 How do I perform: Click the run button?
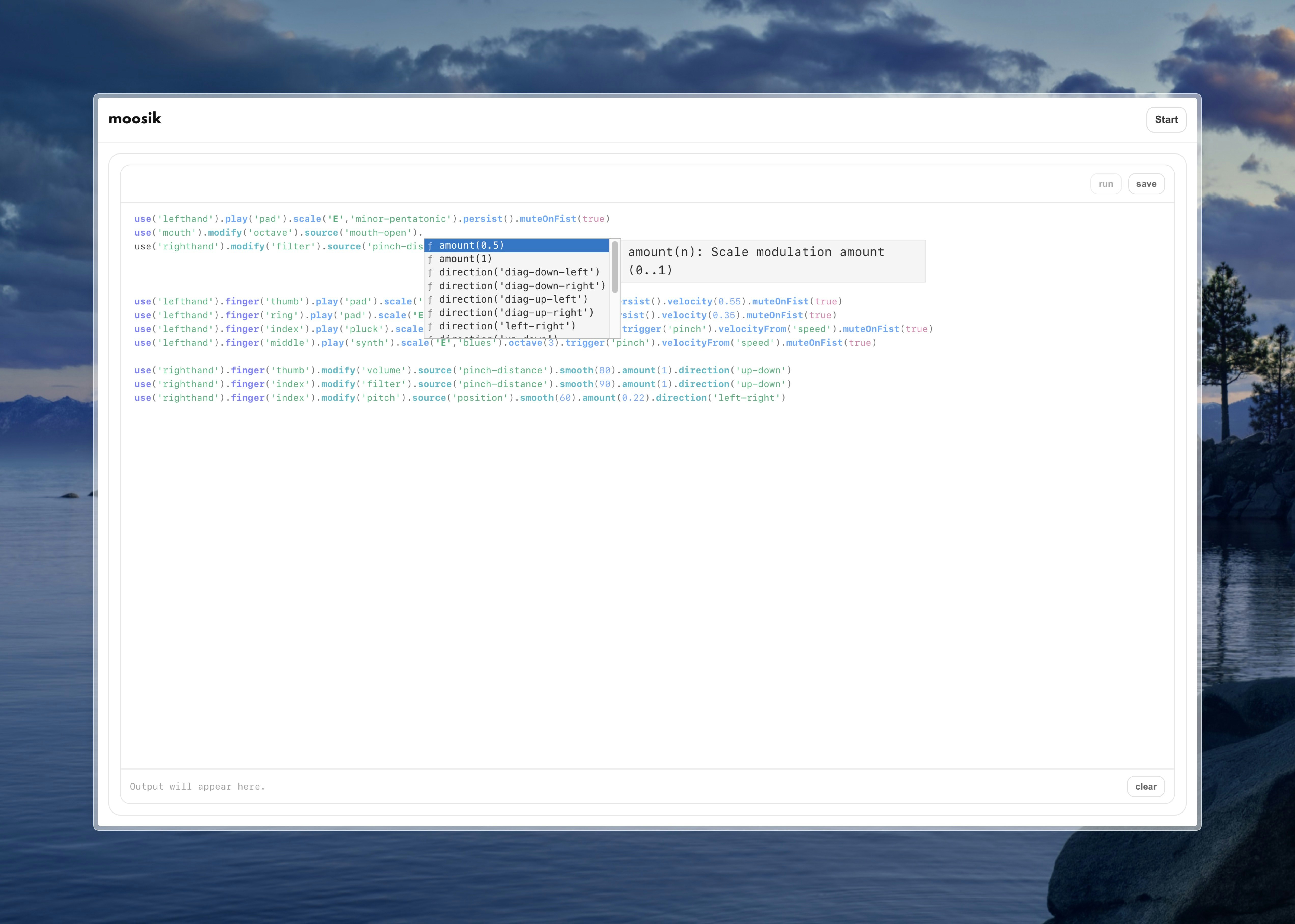(1106, 183)
